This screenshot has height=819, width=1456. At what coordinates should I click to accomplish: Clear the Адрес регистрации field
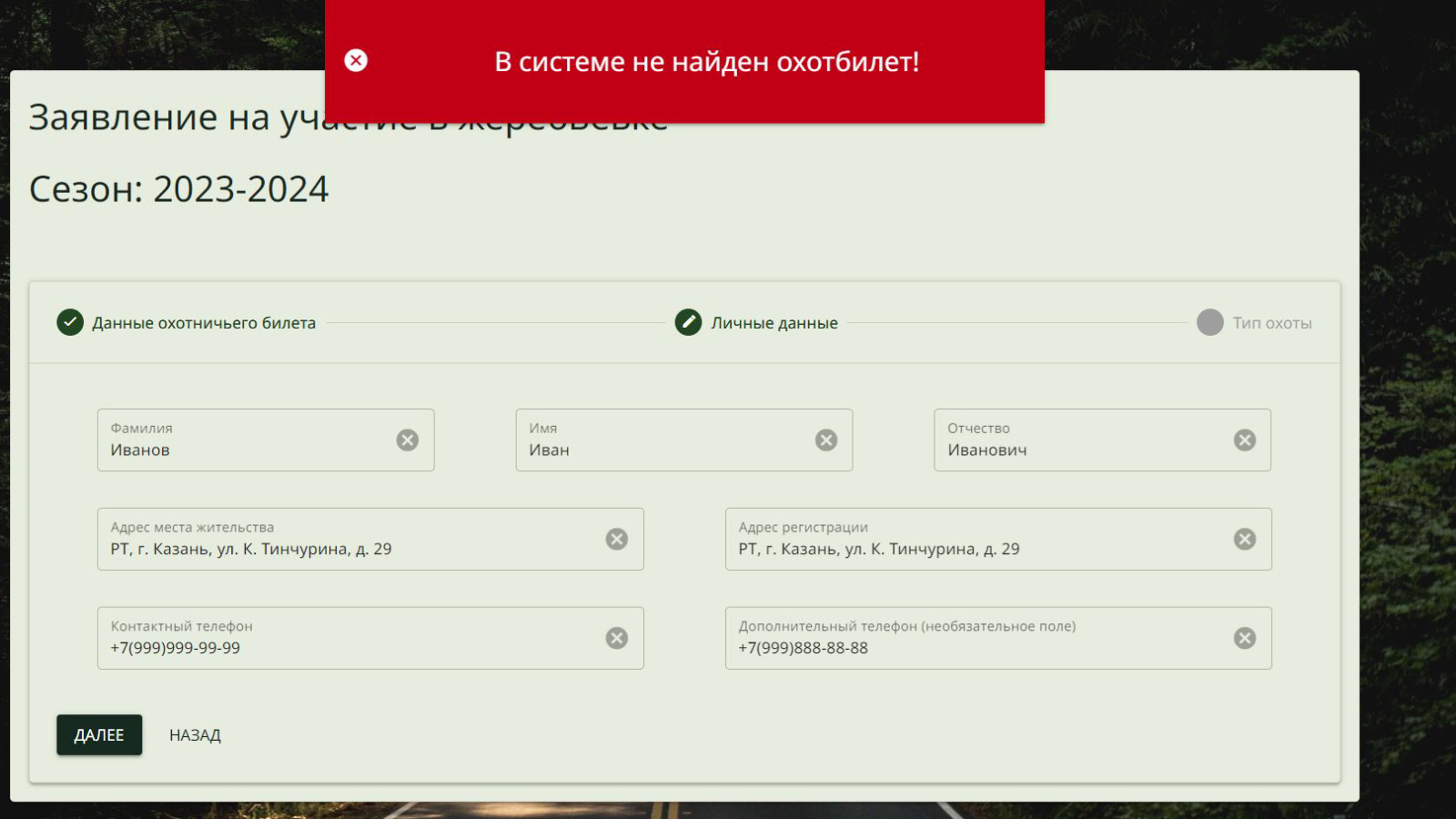[1245, 540]
